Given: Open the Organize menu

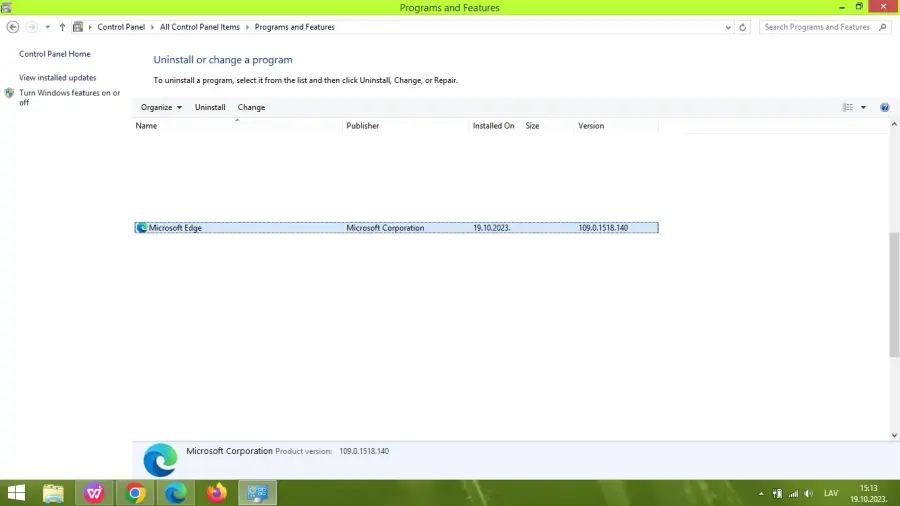Looking at the screenshot, I should point(161,107).
